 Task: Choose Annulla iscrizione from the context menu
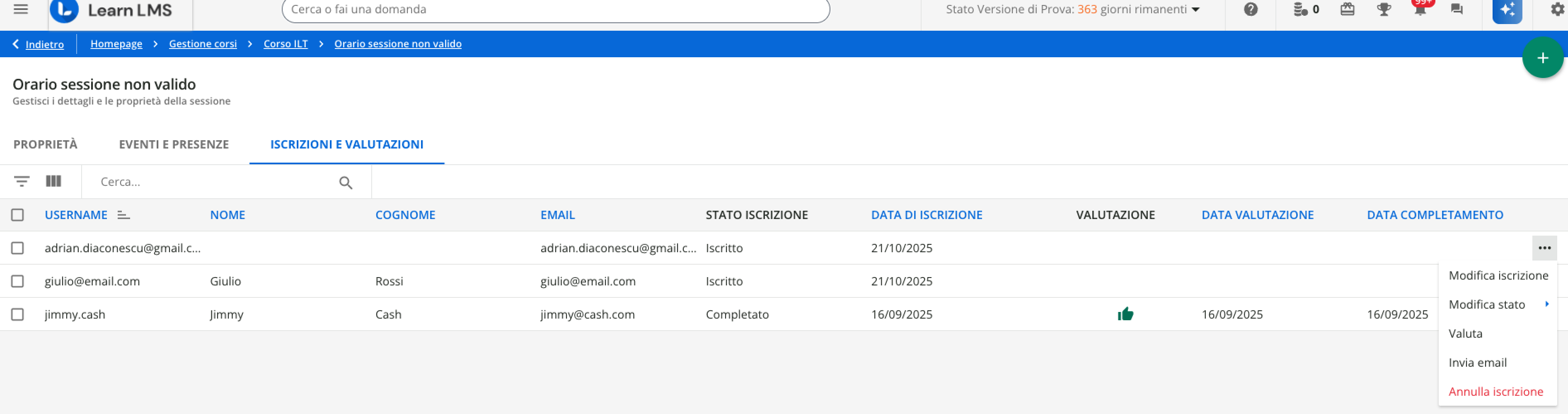(x=1495, y=392)
